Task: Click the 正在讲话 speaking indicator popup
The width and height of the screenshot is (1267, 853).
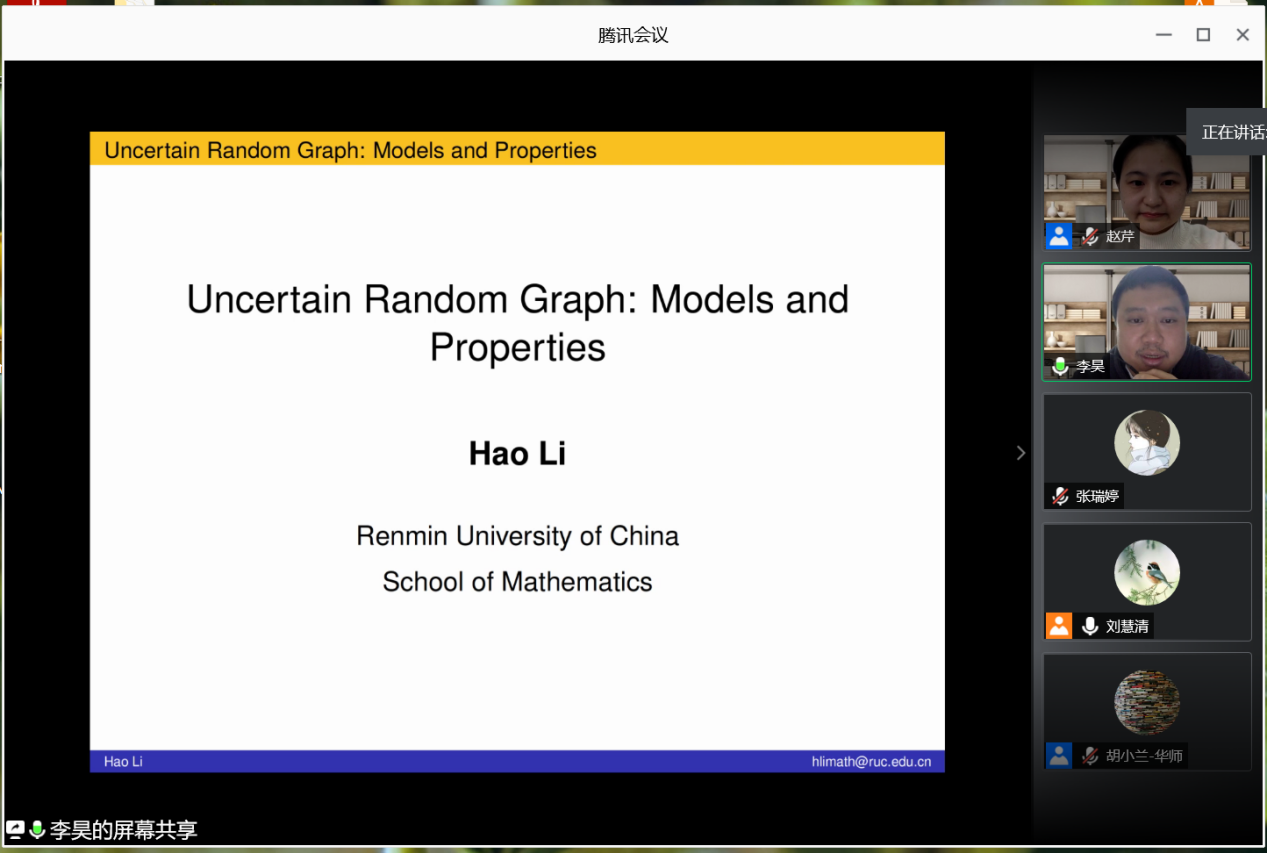Action: (x=1230, y=132)
